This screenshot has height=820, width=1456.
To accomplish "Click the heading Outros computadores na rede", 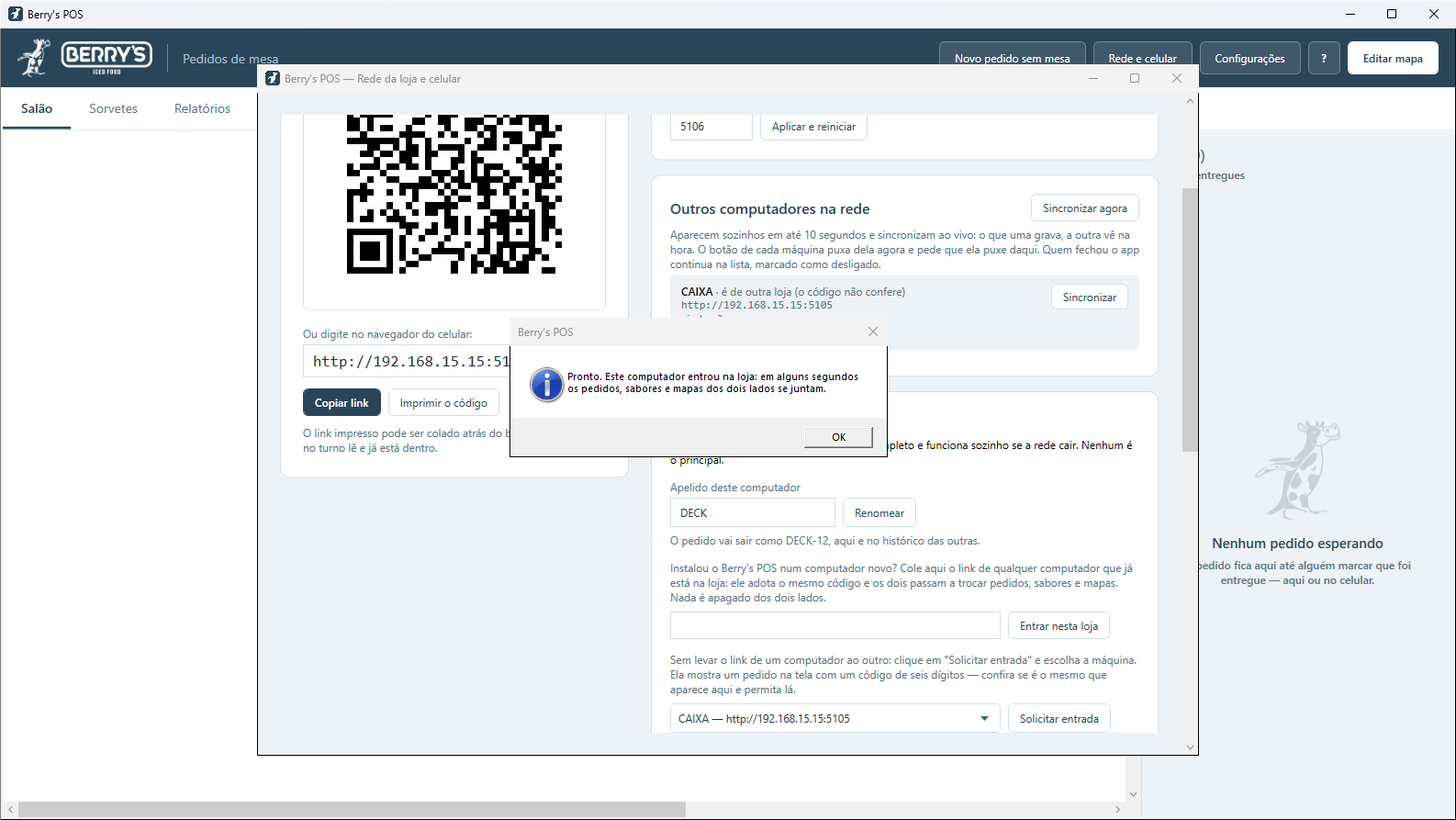I will click(769, 208).
